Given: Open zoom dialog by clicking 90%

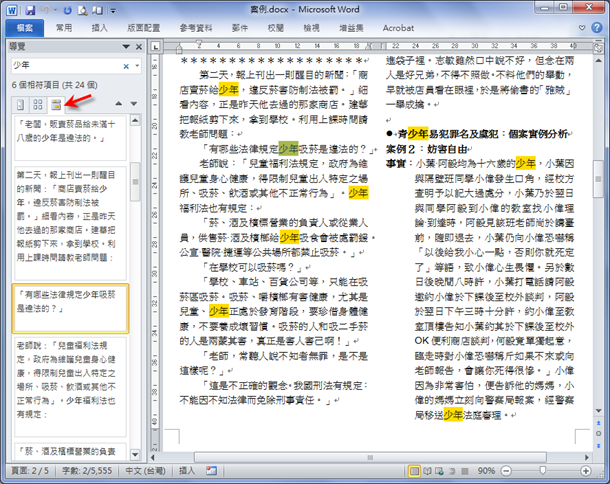Looking at the screenshot, I should (486, 471).
